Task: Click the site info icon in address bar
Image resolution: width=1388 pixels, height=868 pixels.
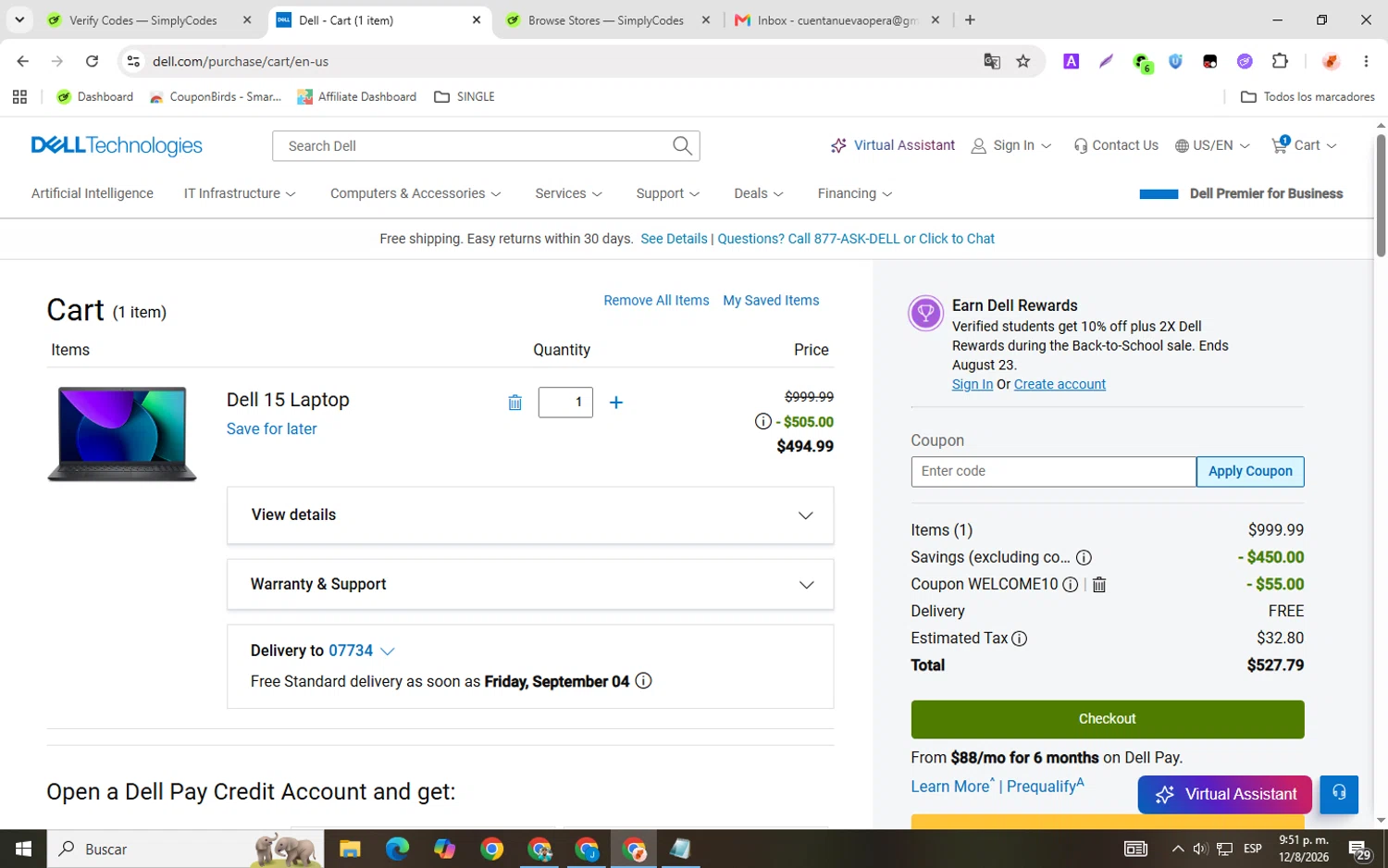Action: click(x=133, y=61)
